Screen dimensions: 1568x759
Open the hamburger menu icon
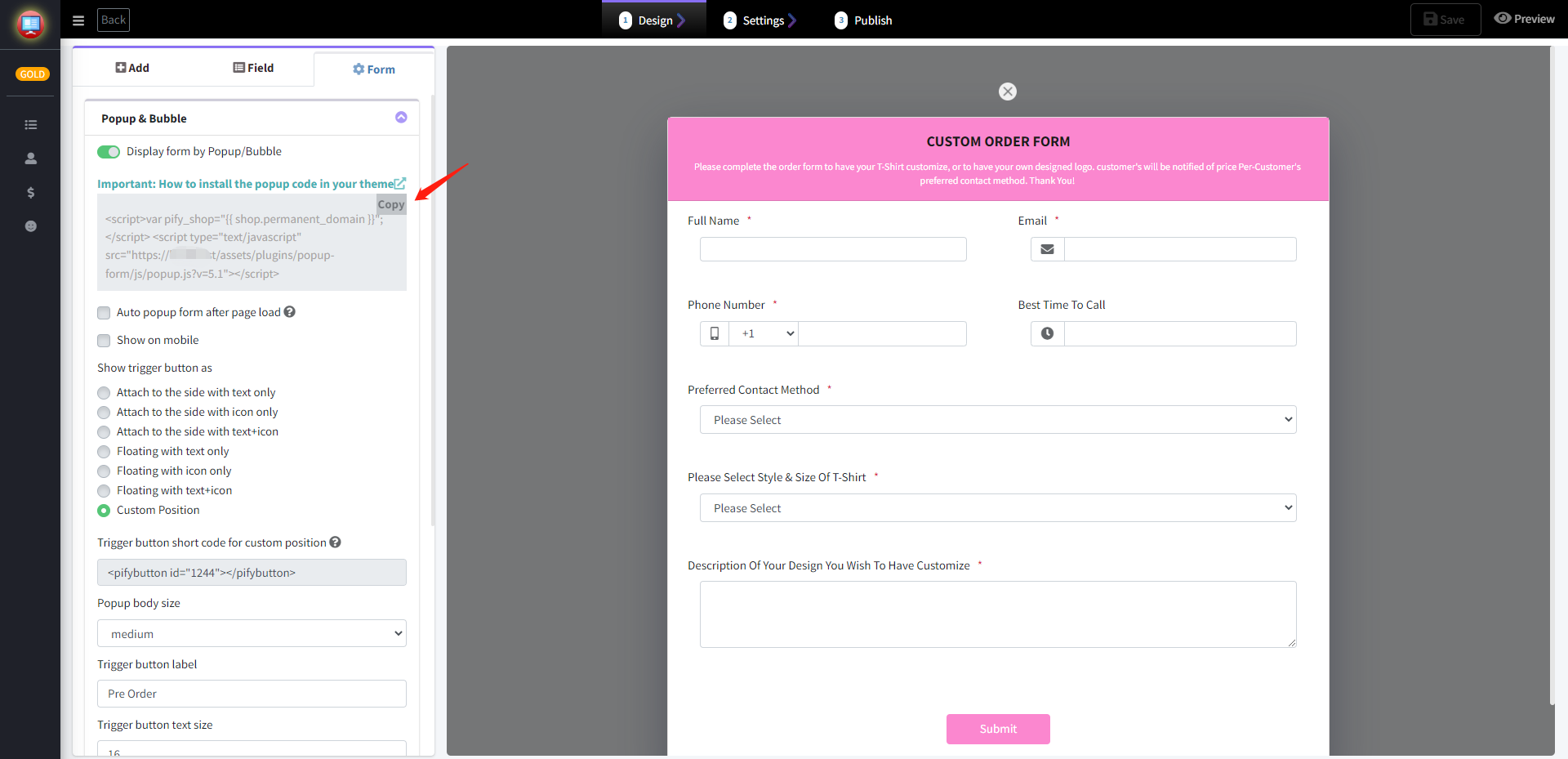click(x=78, y=20)
